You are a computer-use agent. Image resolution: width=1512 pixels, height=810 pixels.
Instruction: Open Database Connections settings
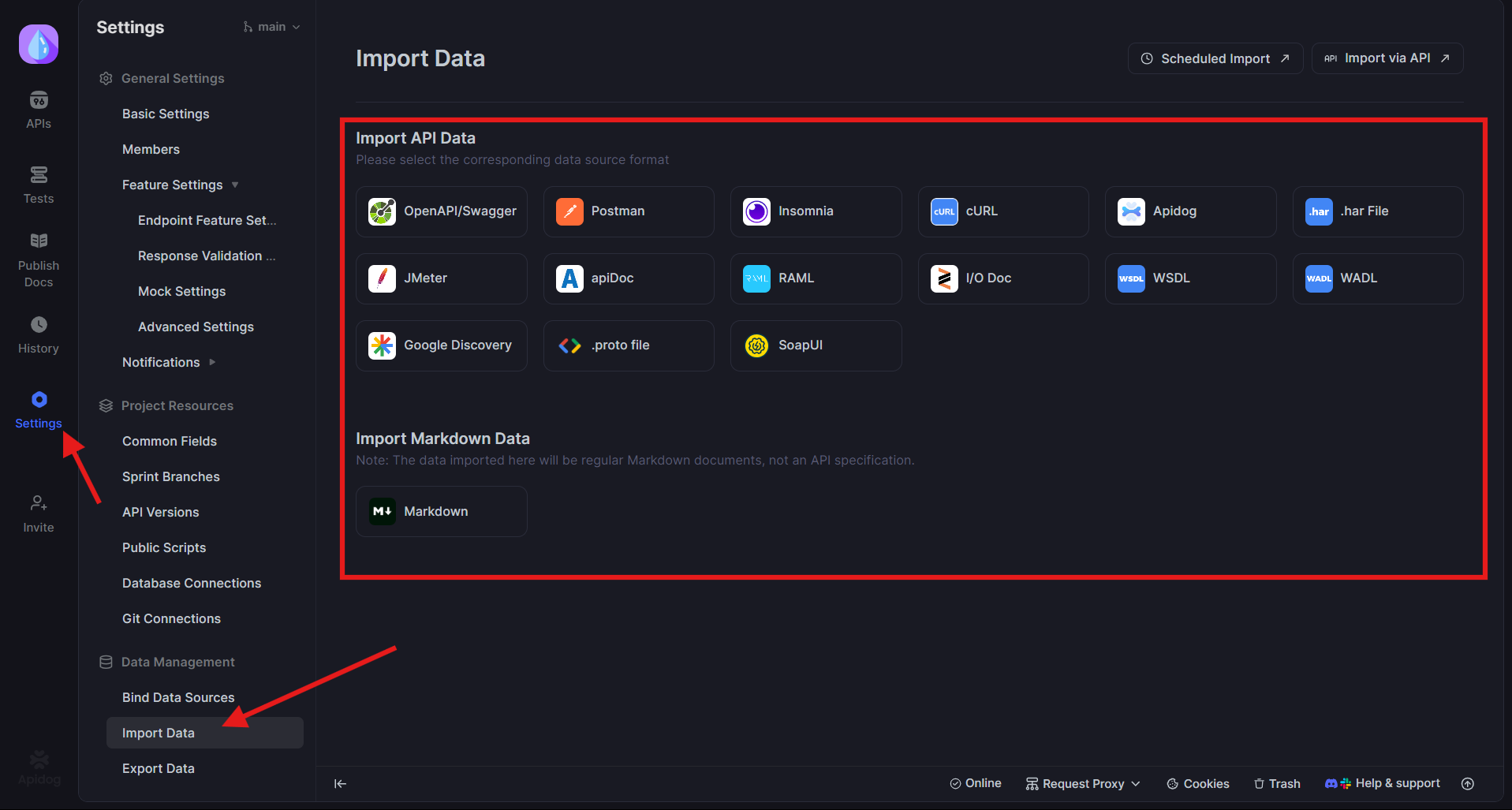(191, 583)
